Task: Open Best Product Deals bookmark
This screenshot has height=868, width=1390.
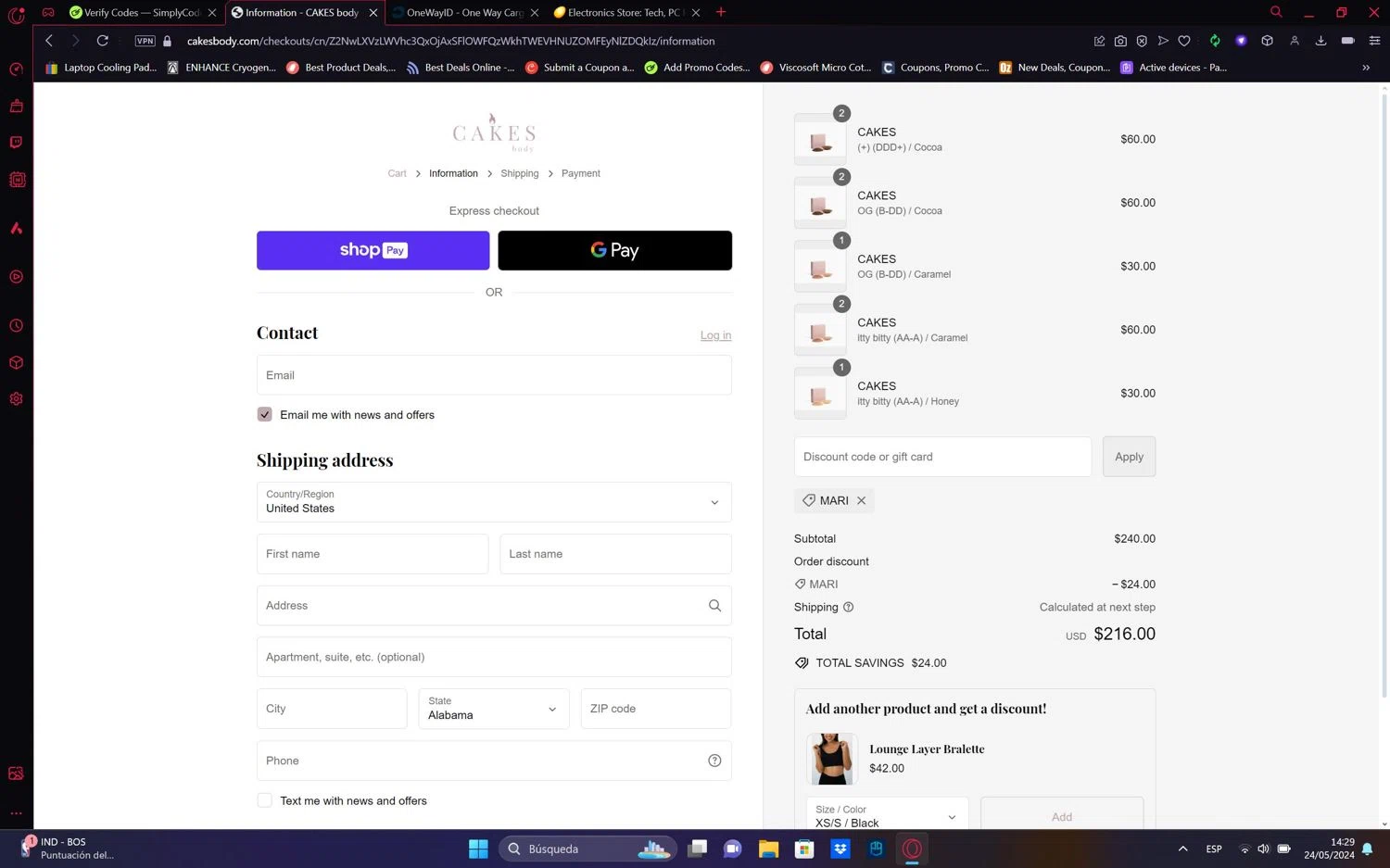Action: [341, 68]
